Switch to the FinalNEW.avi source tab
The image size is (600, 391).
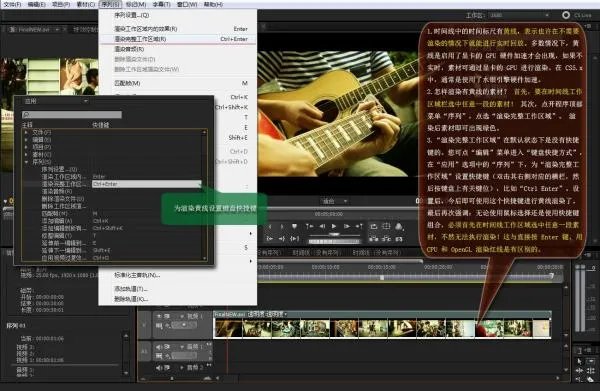click(34, 29)
